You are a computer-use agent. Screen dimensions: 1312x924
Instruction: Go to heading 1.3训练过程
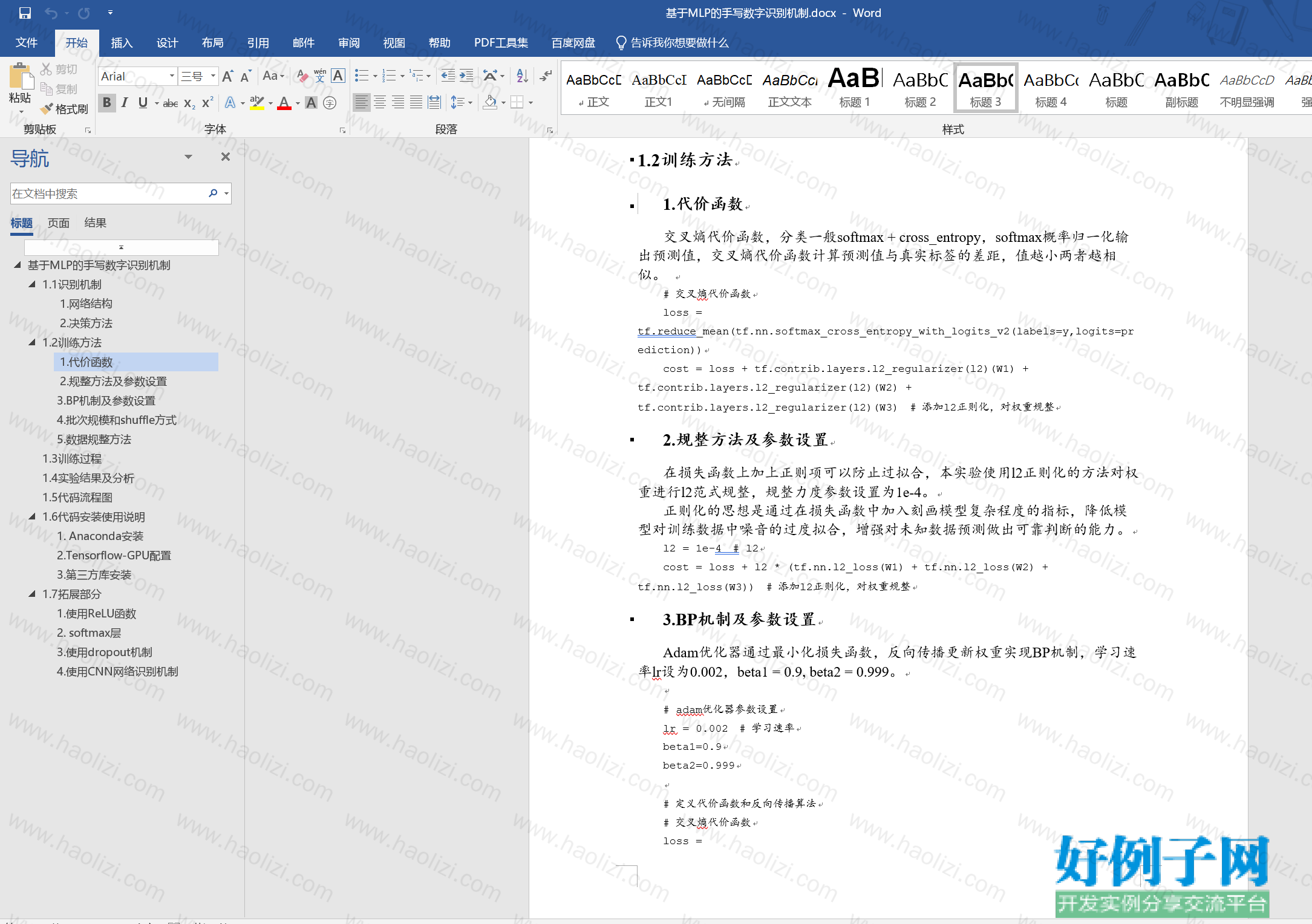coord(72,459)
